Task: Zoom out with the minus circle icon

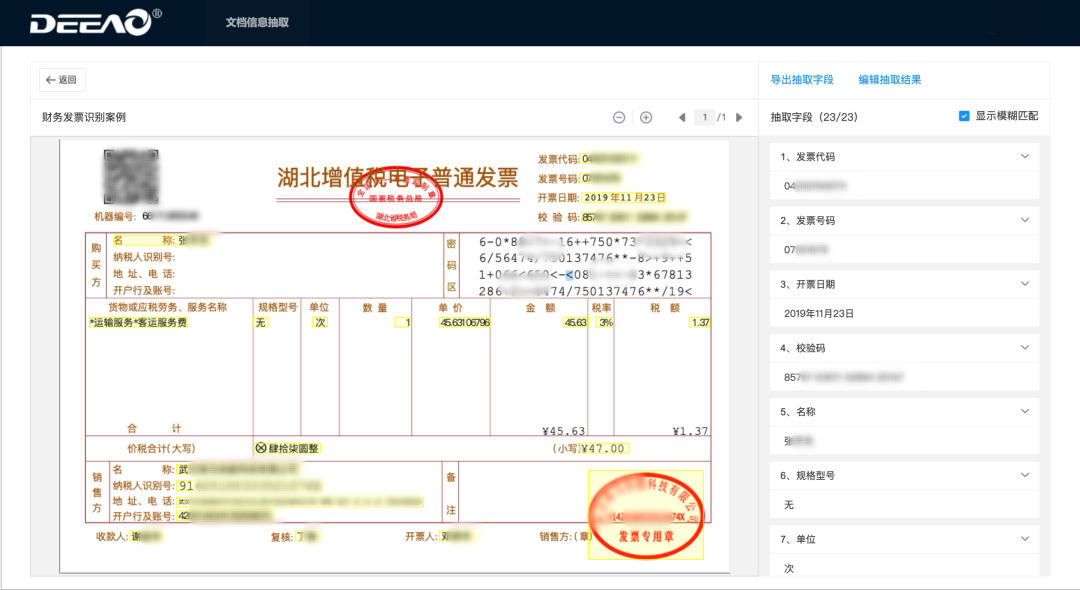Action: tap(619, 118)
